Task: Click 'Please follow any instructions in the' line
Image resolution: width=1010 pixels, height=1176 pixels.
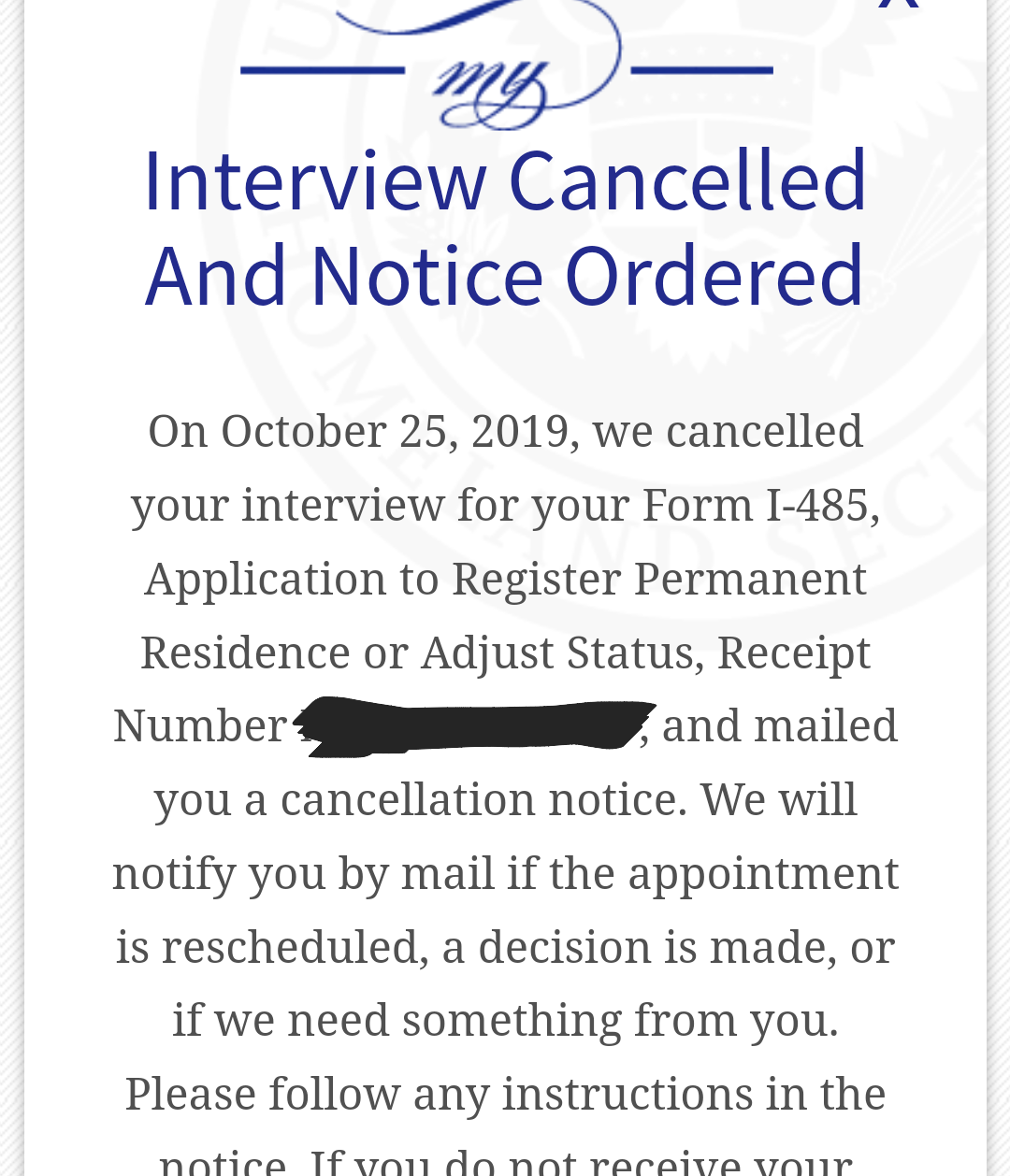Action: pos(505,1094)
